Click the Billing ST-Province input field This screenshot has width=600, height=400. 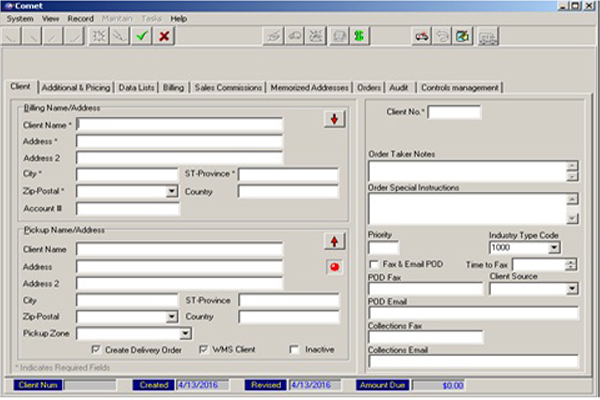(288, 174)
